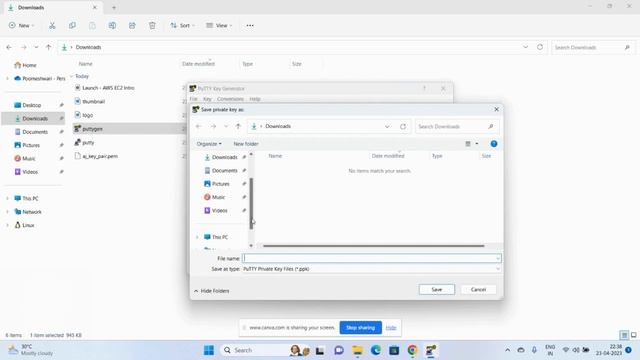Viewport: 640px width, 360px height.
Task: Select thumbnail file in Explorer list
Action: click(x=93, y=102)
